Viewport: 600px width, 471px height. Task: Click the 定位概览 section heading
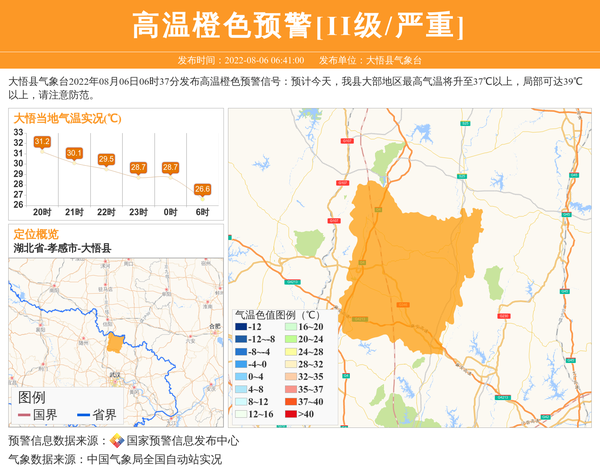tap(36, 233)
